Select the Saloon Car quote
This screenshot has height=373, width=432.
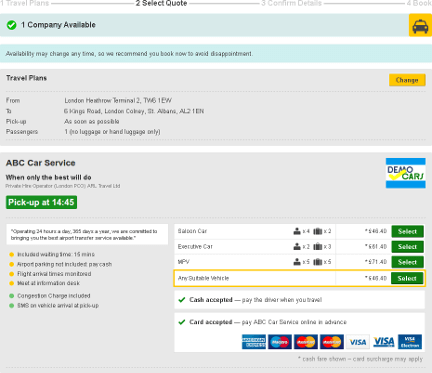[x=407, y=231]
